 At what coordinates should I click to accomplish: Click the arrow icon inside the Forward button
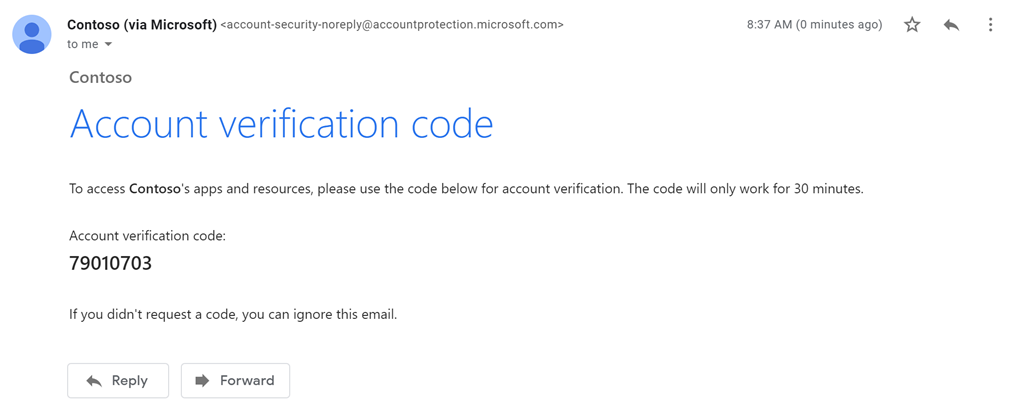click(x=202, y=381)
